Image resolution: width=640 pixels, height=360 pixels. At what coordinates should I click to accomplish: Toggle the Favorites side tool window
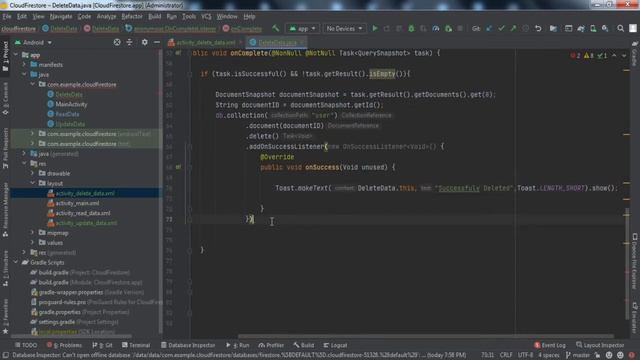click(x=5, y=316)
